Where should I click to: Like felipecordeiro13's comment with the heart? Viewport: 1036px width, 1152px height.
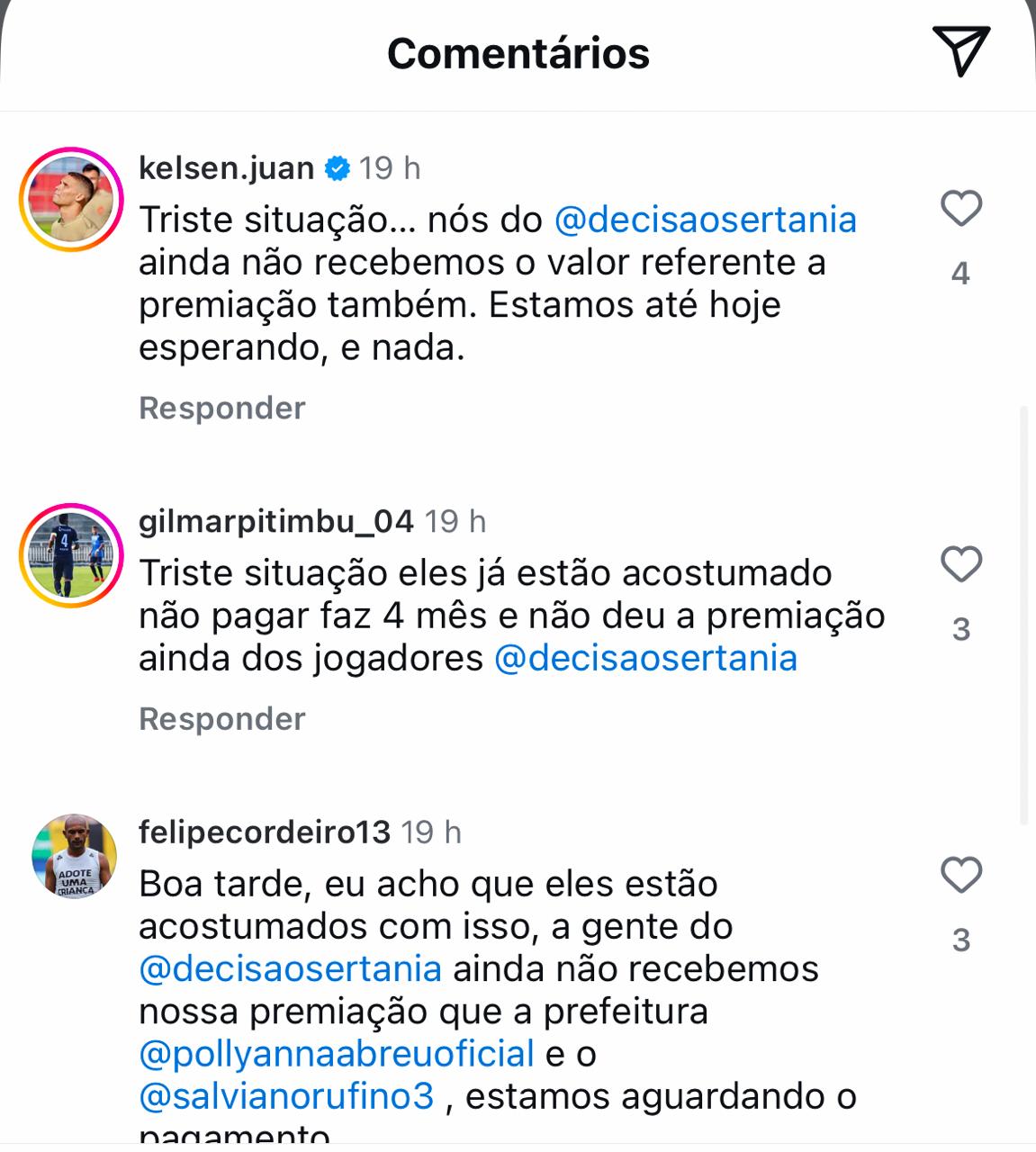pos(960,875)
